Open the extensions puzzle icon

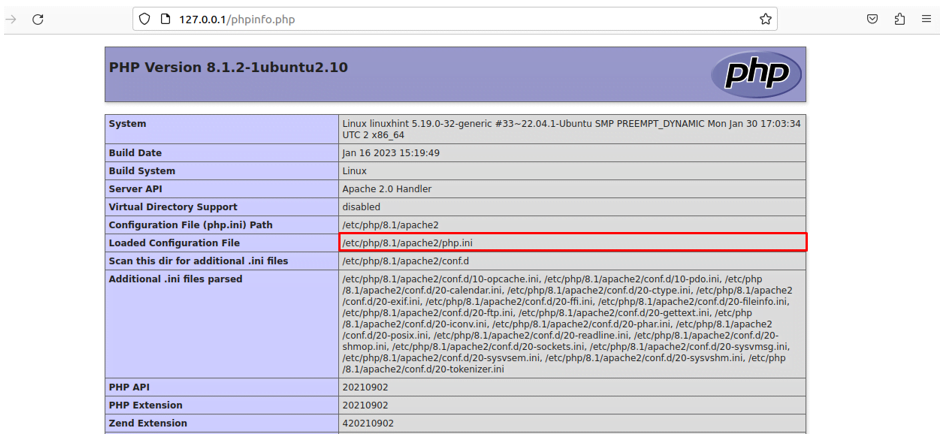point(900,19)
